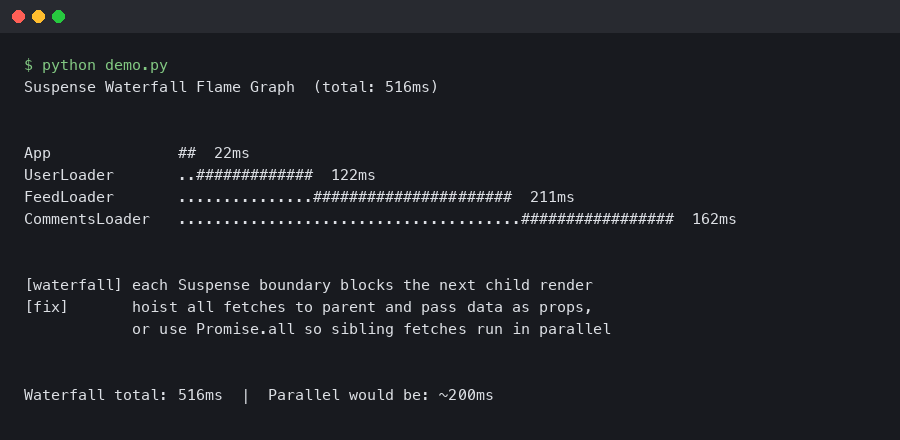This screenshot has width=900, height=440.
Task: Click the [waterfall] tag text
Action: click(73, 285)
